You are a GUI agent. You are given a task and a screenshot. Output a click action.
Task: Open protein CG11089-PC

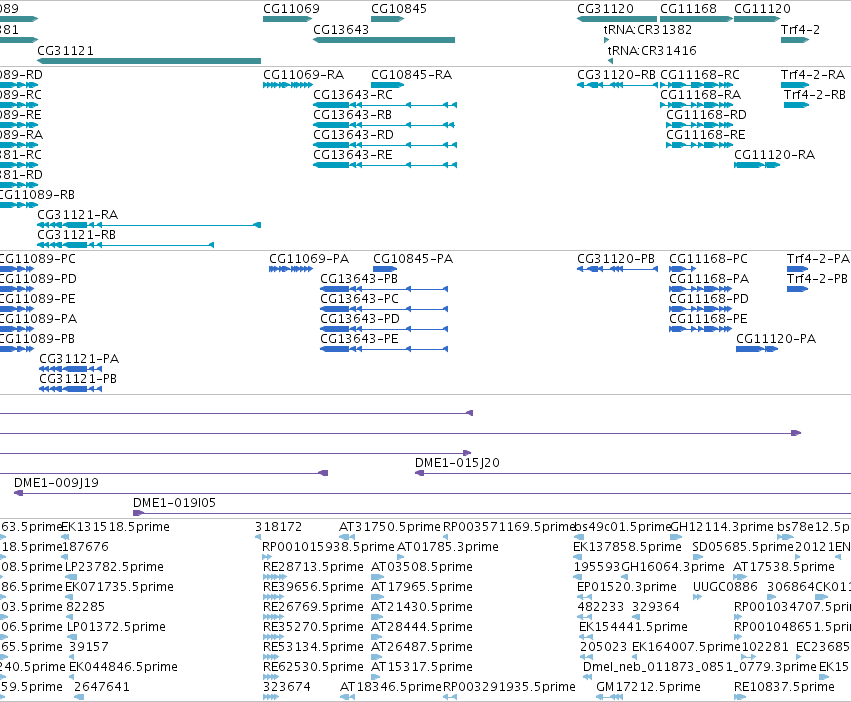coord(17,269)
